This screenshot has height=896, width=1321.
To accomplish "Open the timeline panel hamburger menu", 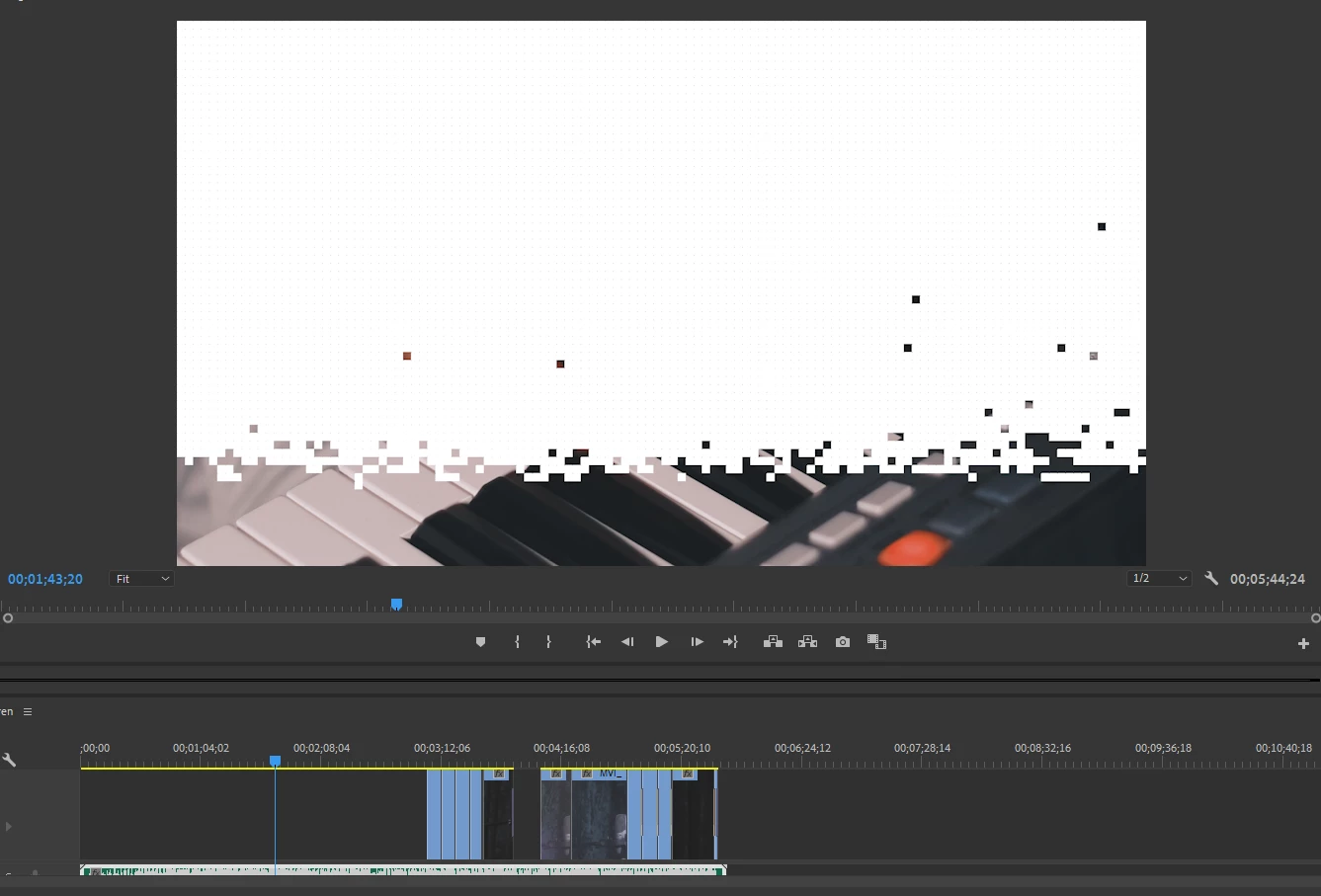I will [28, 711].
